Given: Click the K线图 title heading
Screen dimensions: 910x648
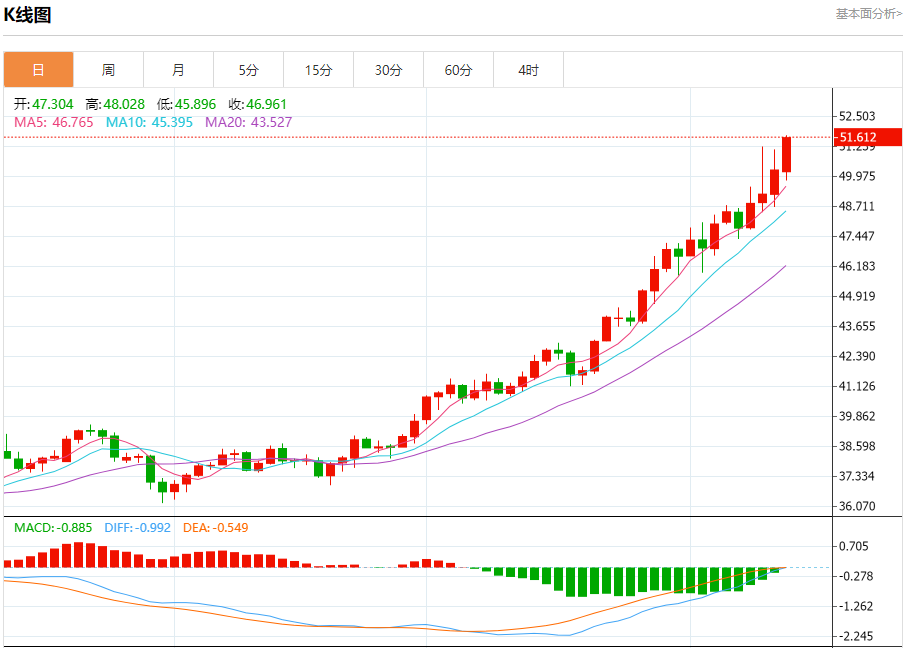Looking at the screenshot, I should 28,15.
